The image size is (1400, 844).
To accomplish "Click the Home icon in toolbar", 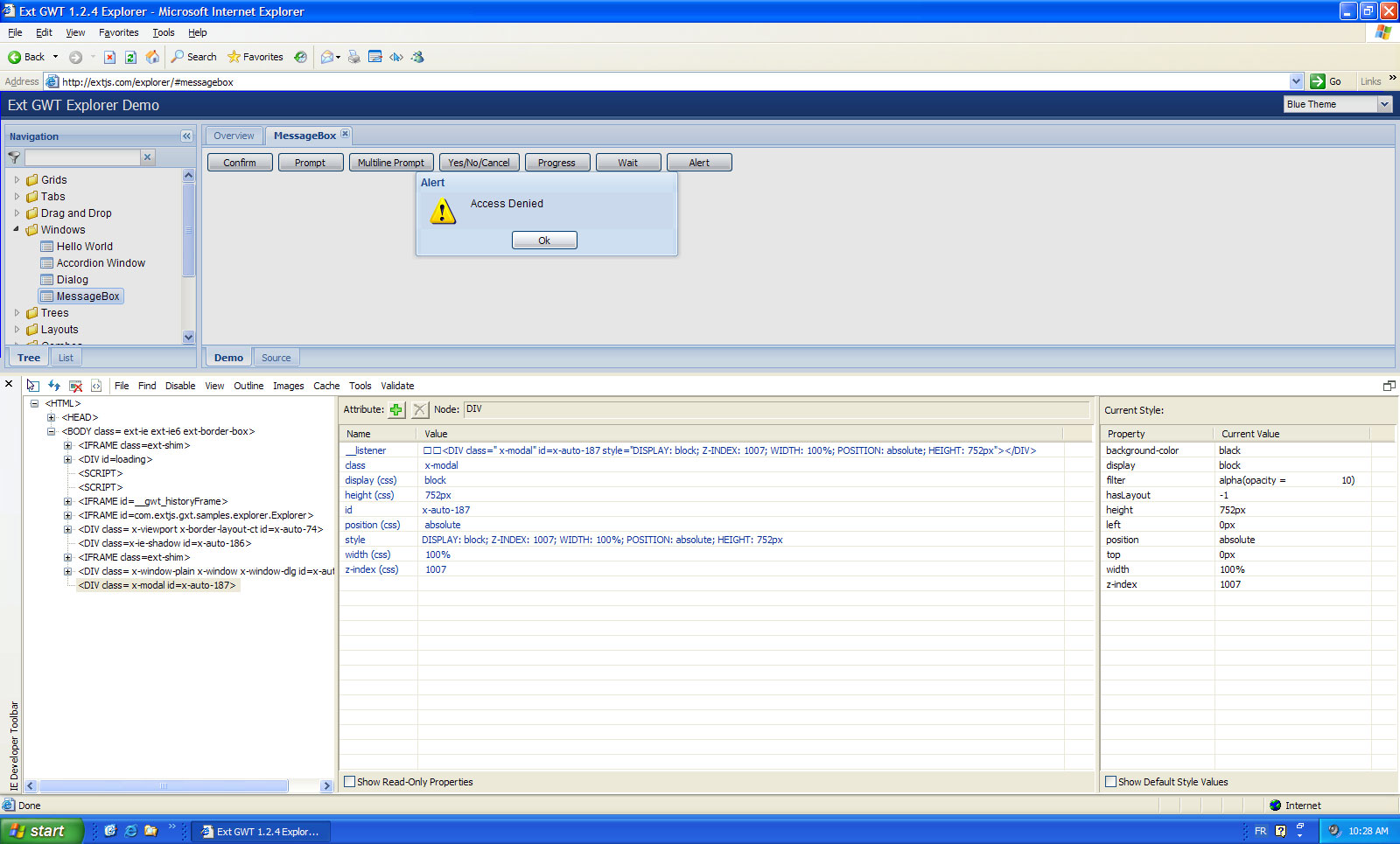I will coord(152,57).
